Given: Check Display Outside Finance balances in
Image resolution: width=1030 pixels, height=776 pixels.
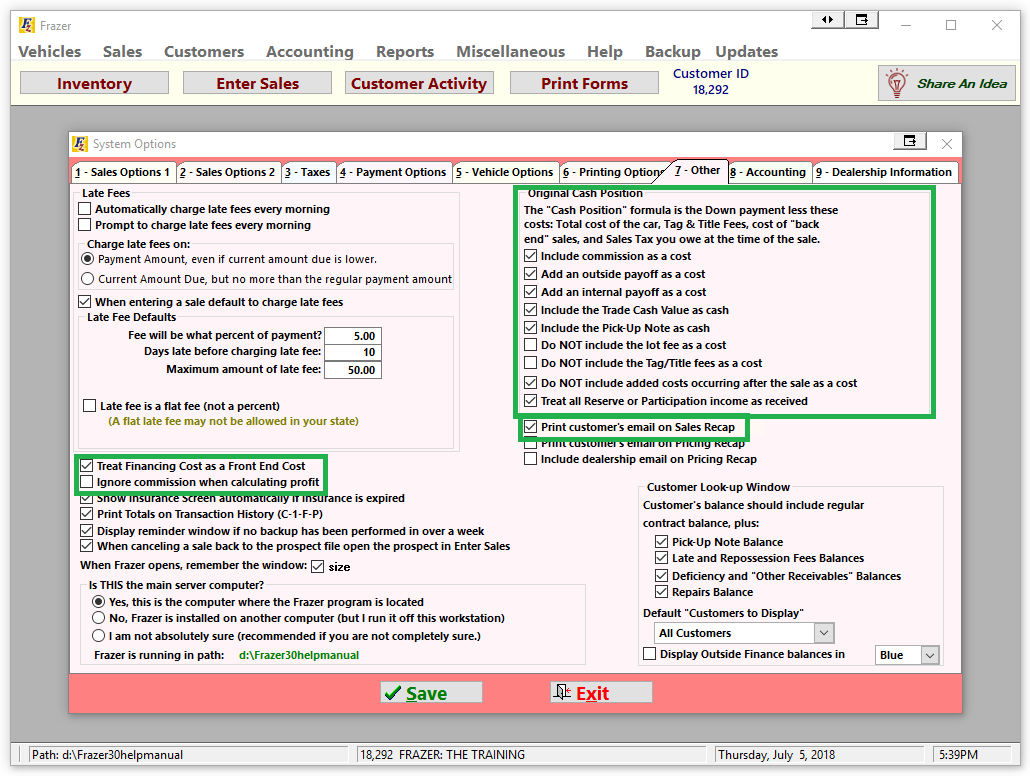Looking at the screenshot, I should pos(650,654).
